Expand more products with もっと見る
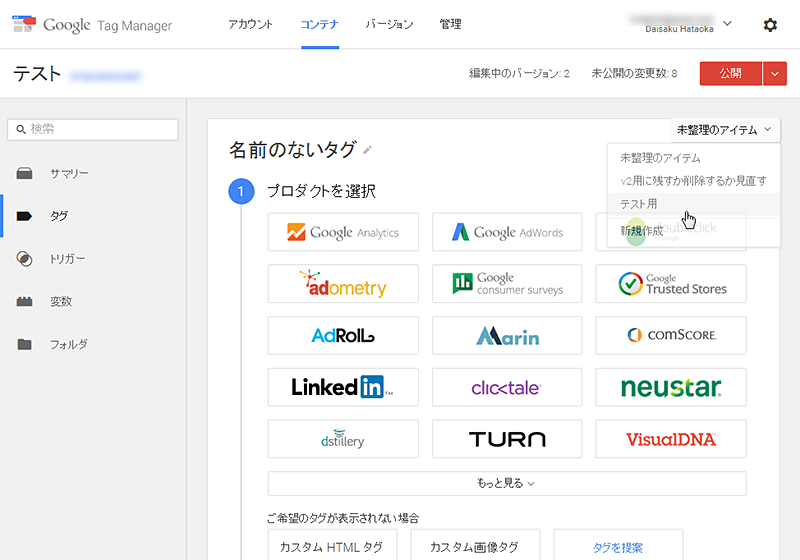This screenshot has width=800, height=560. [507, 483]
